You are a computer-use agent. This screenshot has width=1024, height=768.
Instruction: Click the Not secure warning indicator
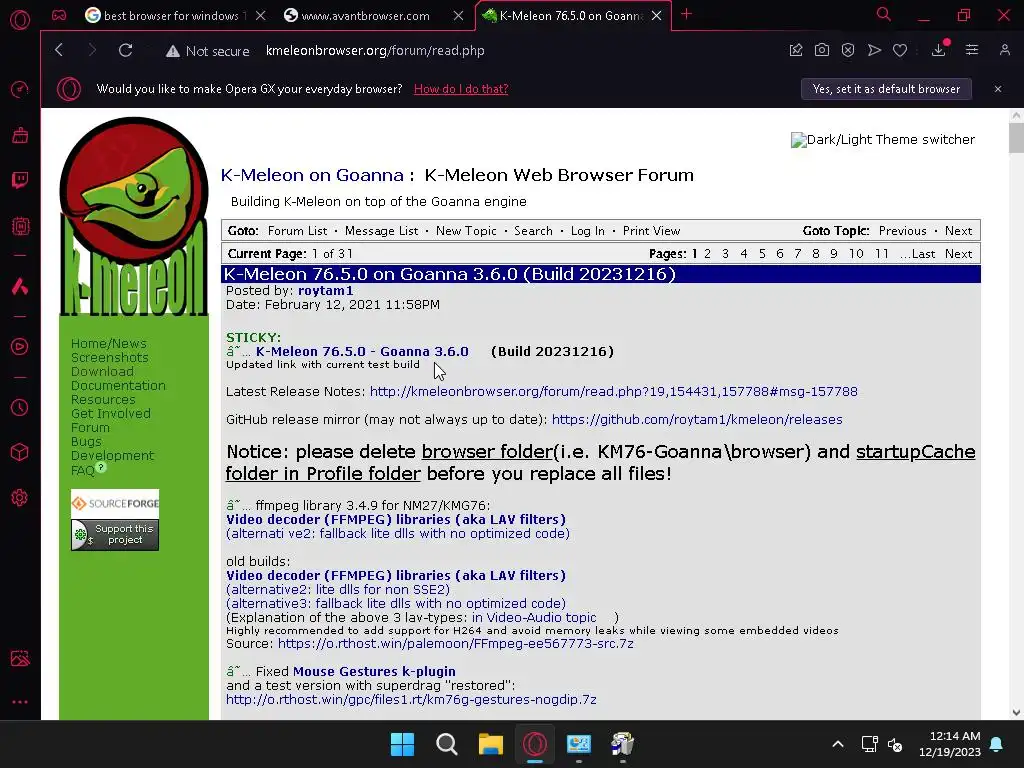(208, 51)
